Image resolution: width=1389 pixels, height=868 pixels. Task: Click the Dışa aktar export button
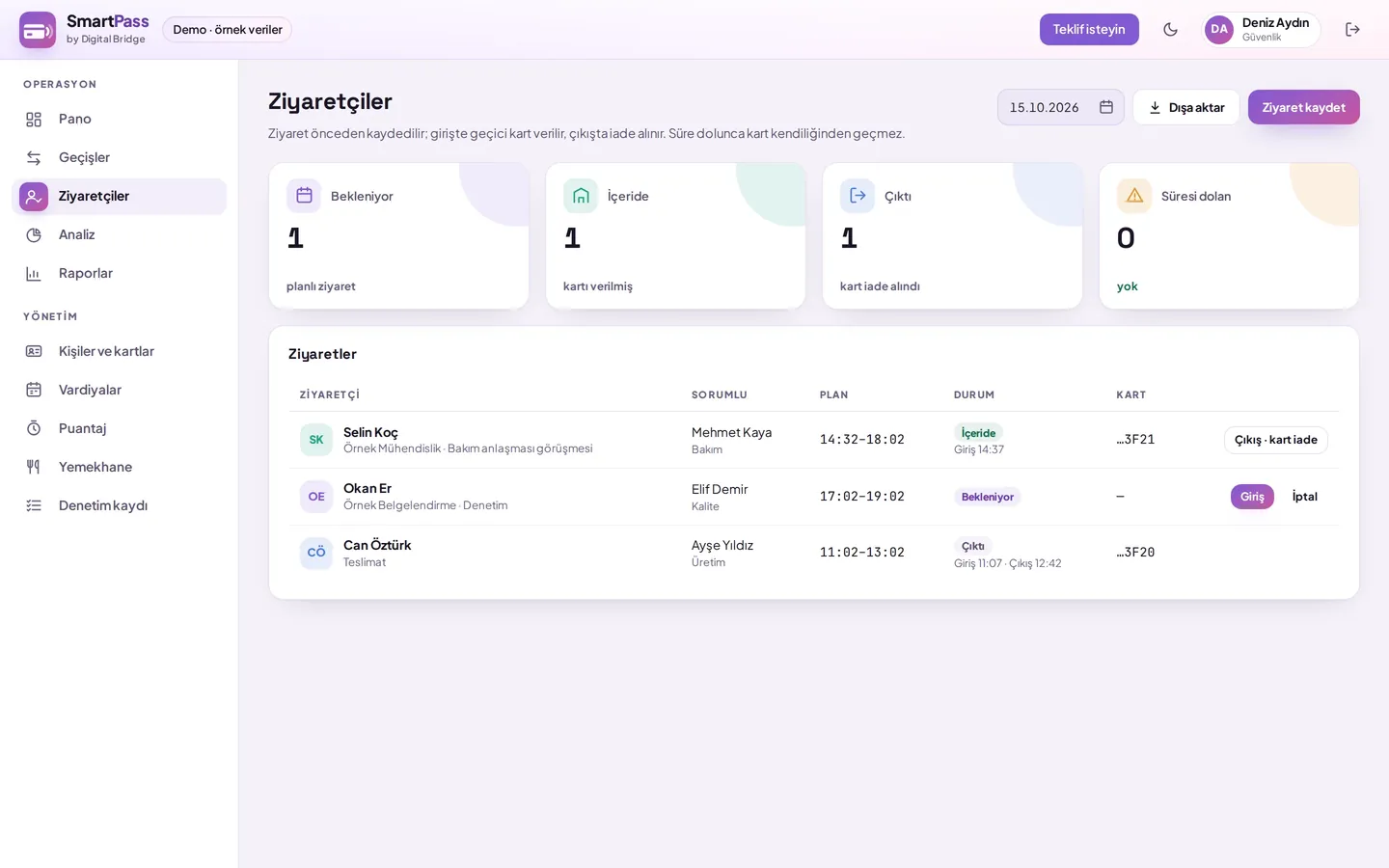click(x=1186, y=107)
